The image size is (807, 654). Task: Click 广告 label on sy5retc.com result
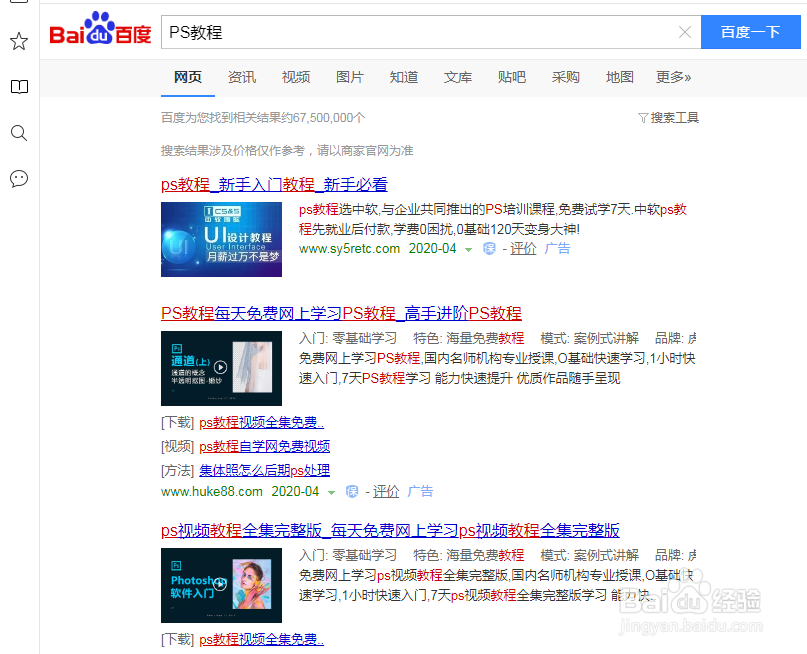coord(557,249)
